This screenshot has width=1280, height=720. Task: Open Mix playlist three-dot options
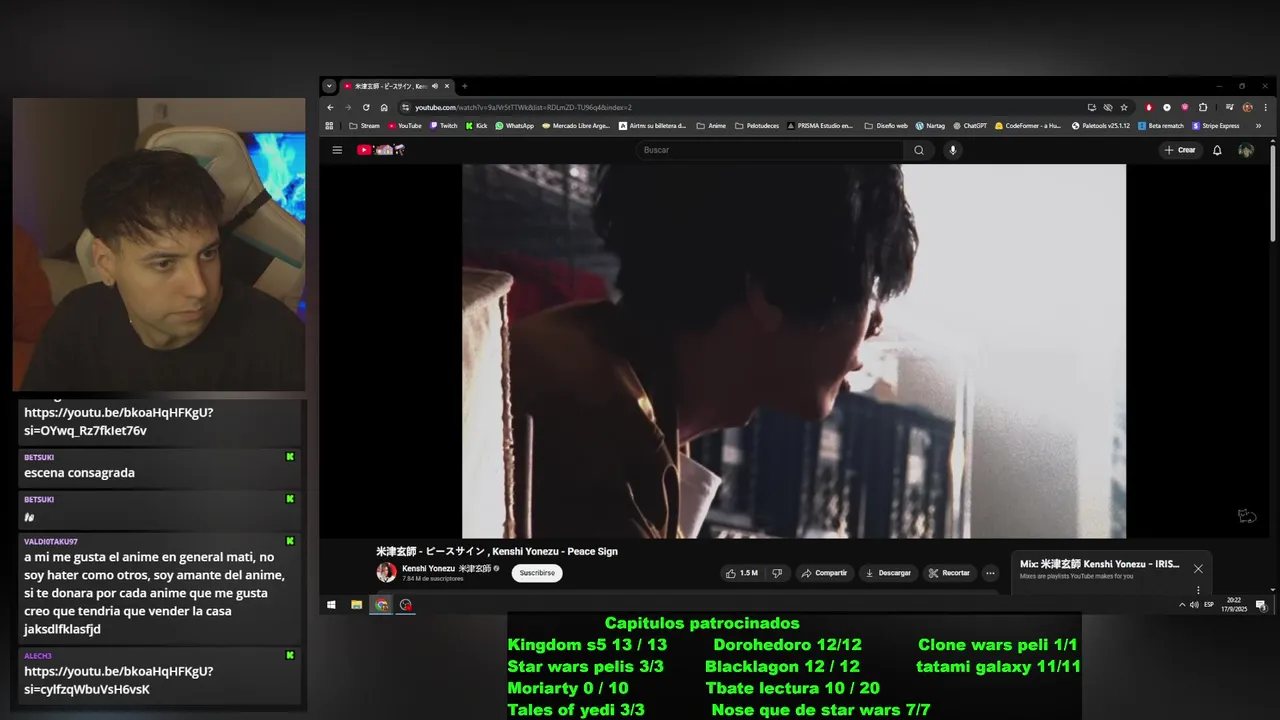click(x=1198, y=591)
